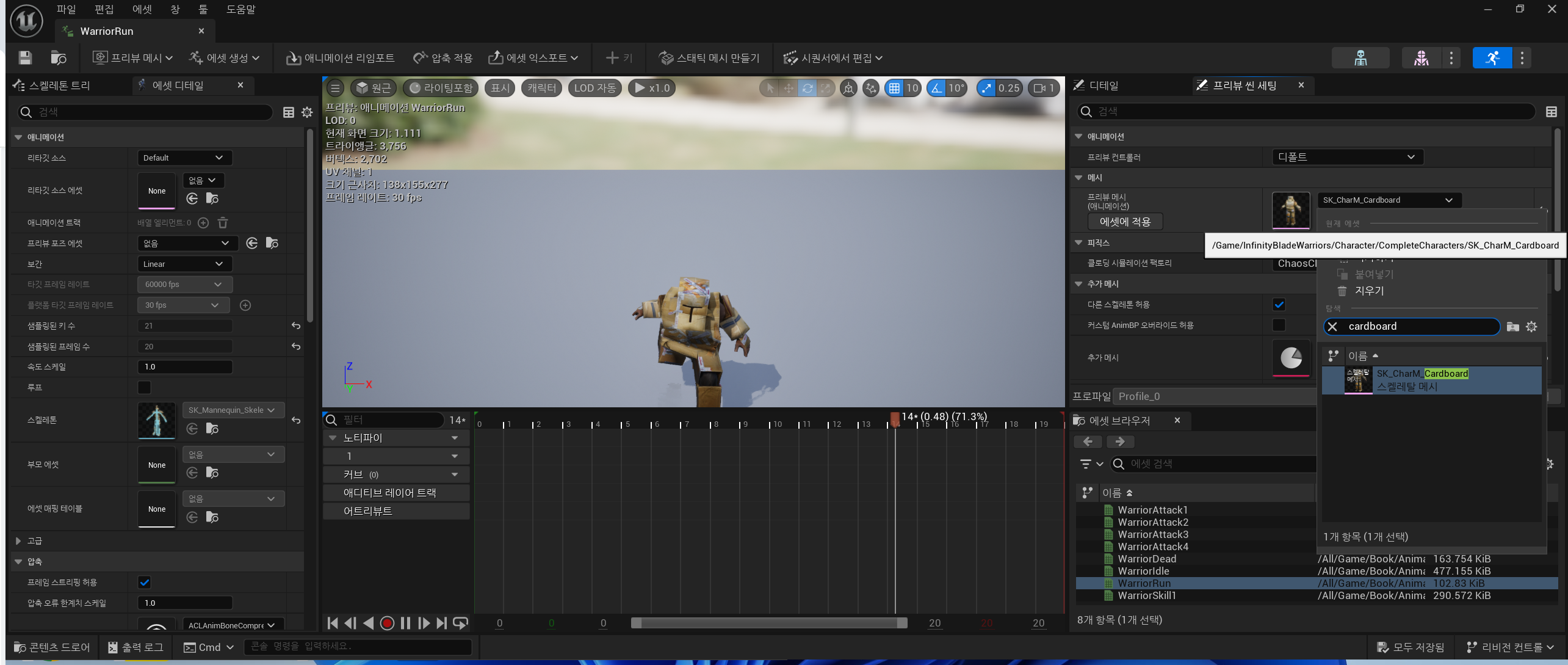Uncheck 다른 스켈레톤 허용
Image resolution: width=1568 pixels, height=665 pixels.
pyautogui.click(x=1279, y=305)
